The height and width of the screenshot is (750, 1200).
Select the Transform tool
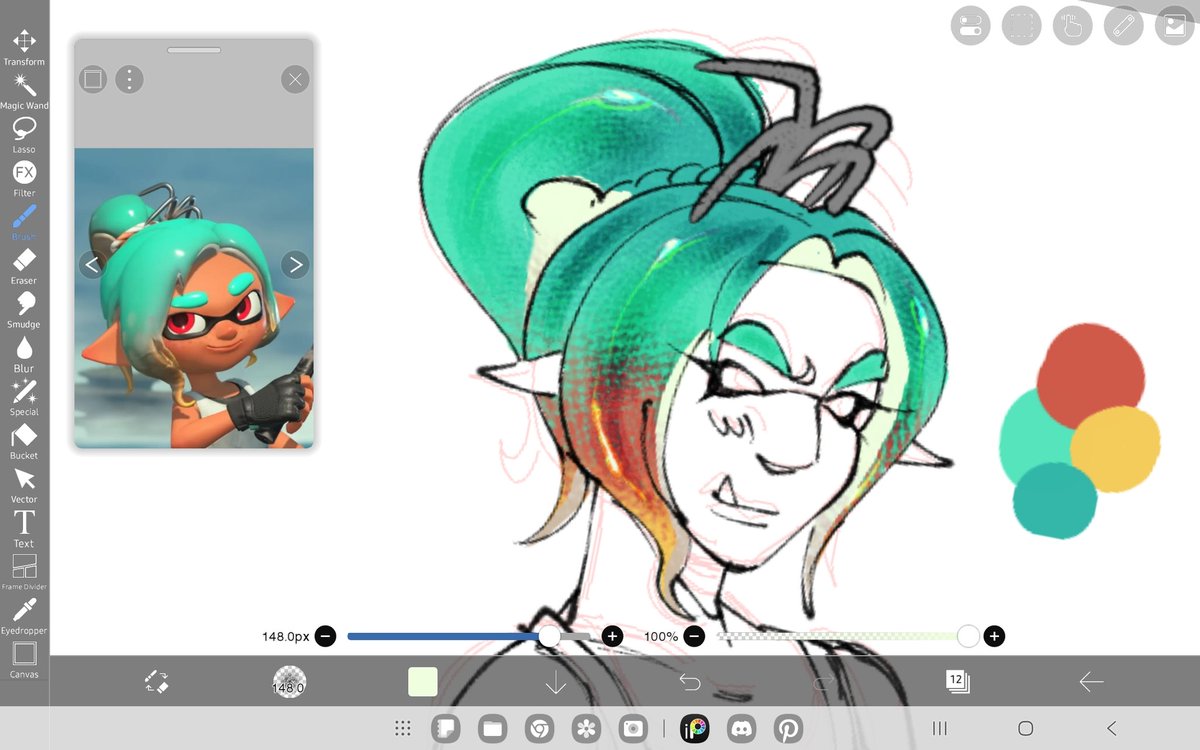click(24, 46)
